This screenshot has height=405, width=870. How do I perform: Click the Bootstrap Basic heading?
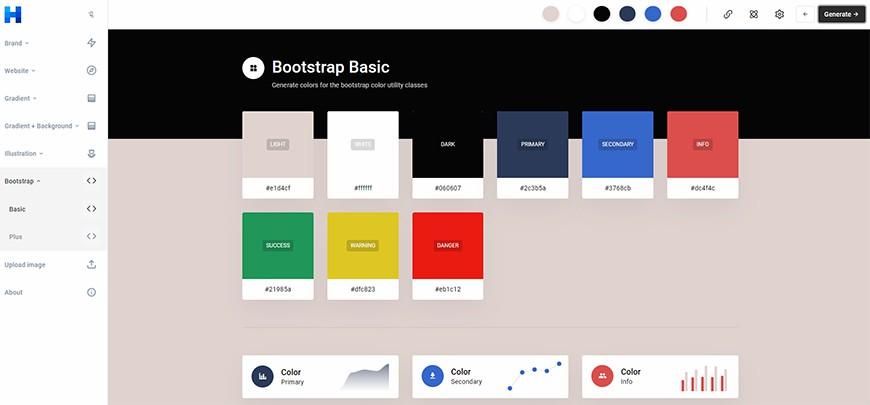[x=331, y=67]
